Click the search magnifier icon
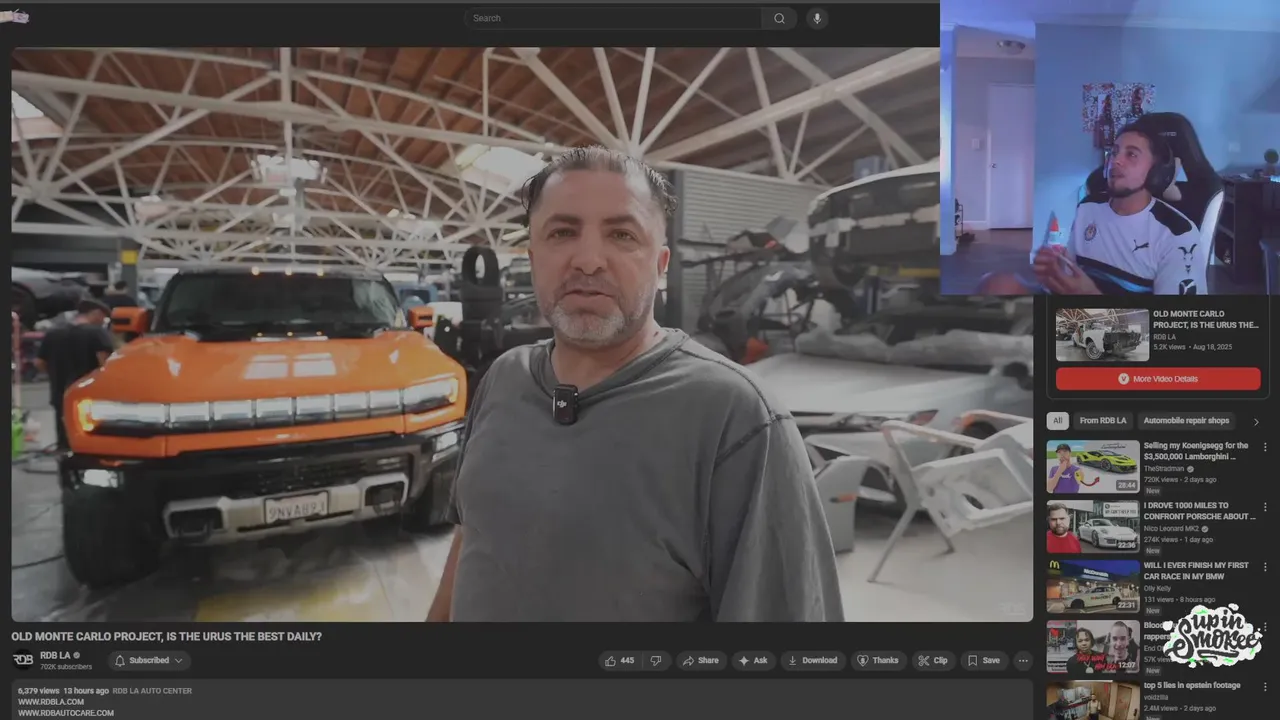Screen dimensions: 1280x720 tap(779, 18)
